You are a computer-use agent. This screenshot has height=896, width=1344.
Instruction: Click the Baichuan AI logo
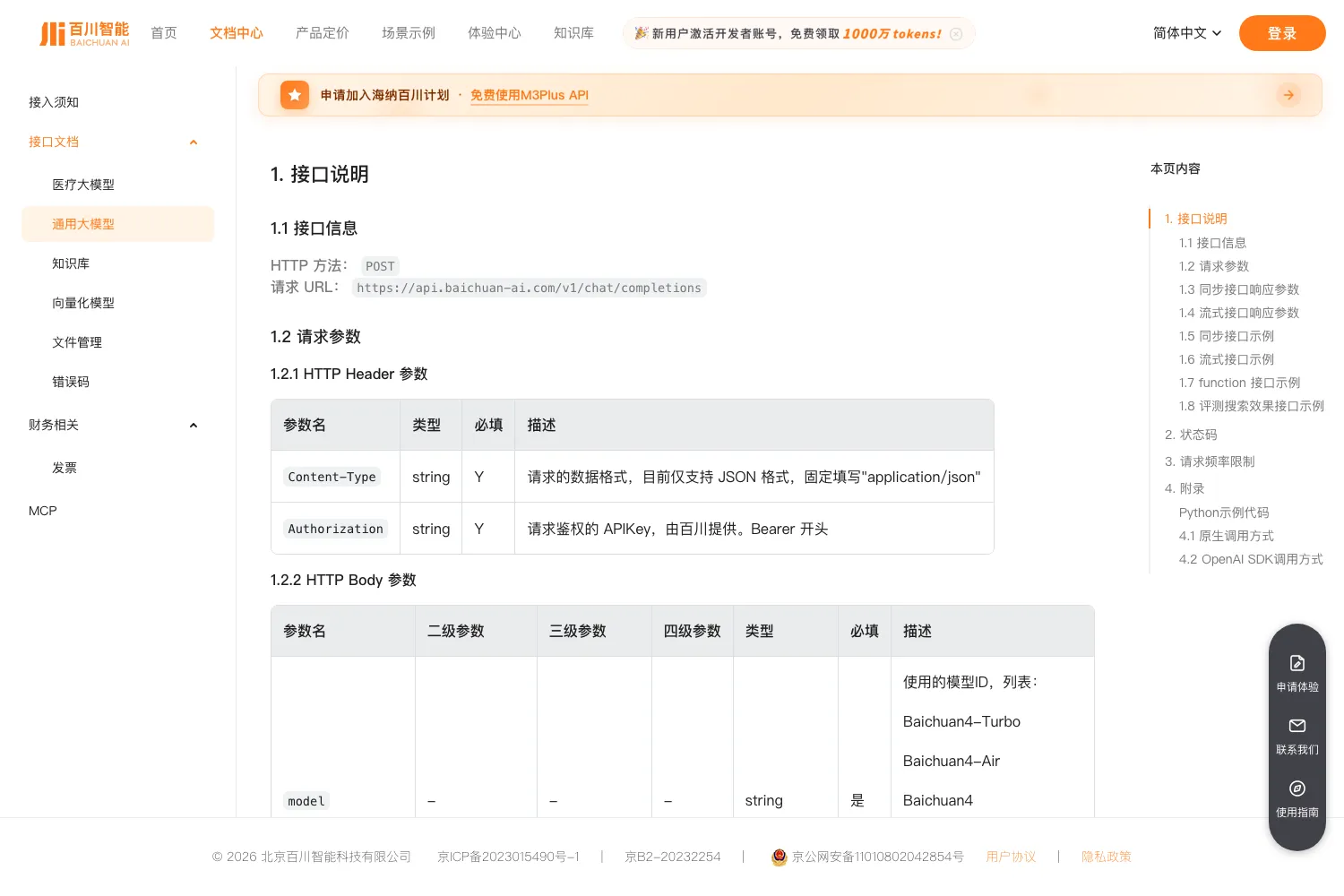click(x=84, y=33)
